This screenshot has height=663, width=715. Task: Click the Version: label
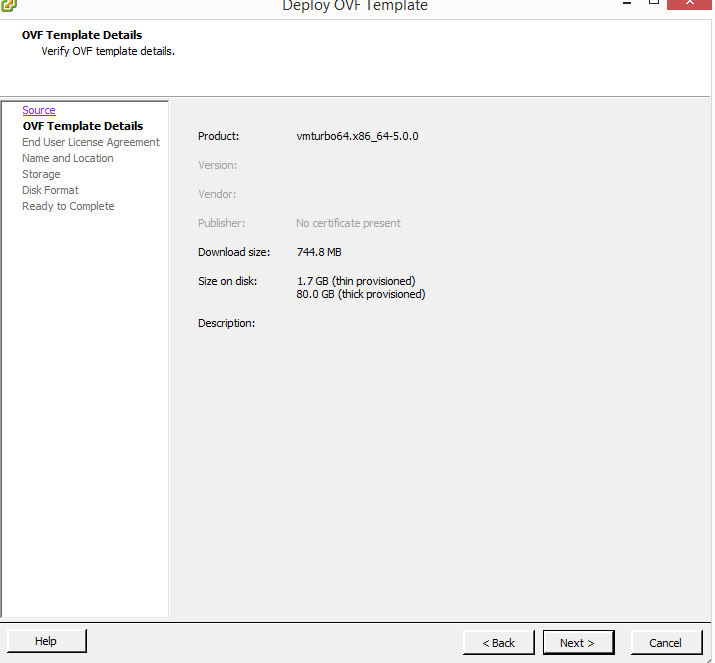[x=218, y=165]
